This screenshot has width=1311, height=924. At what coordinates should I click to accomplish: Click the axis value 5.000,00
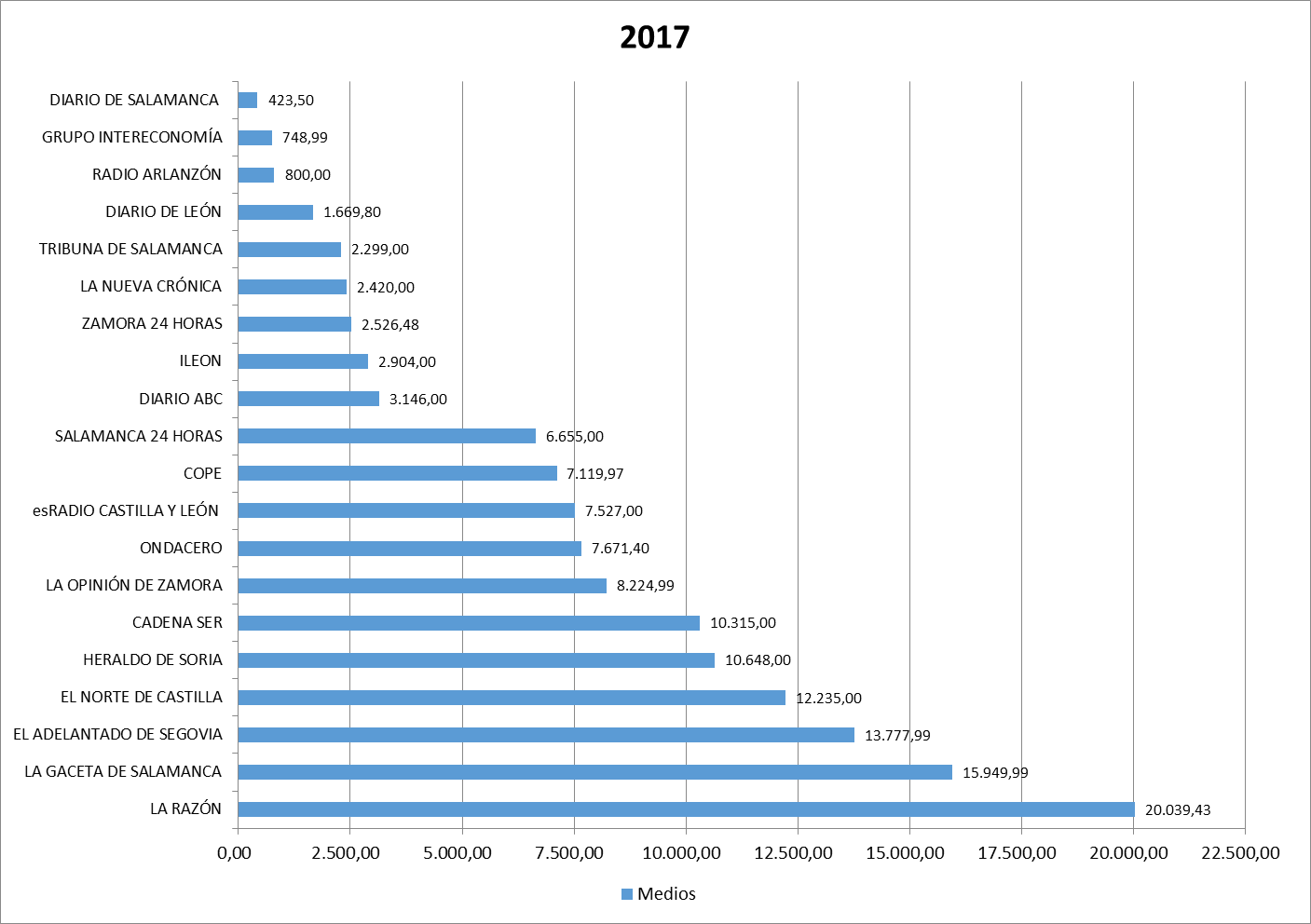[457, 853]
